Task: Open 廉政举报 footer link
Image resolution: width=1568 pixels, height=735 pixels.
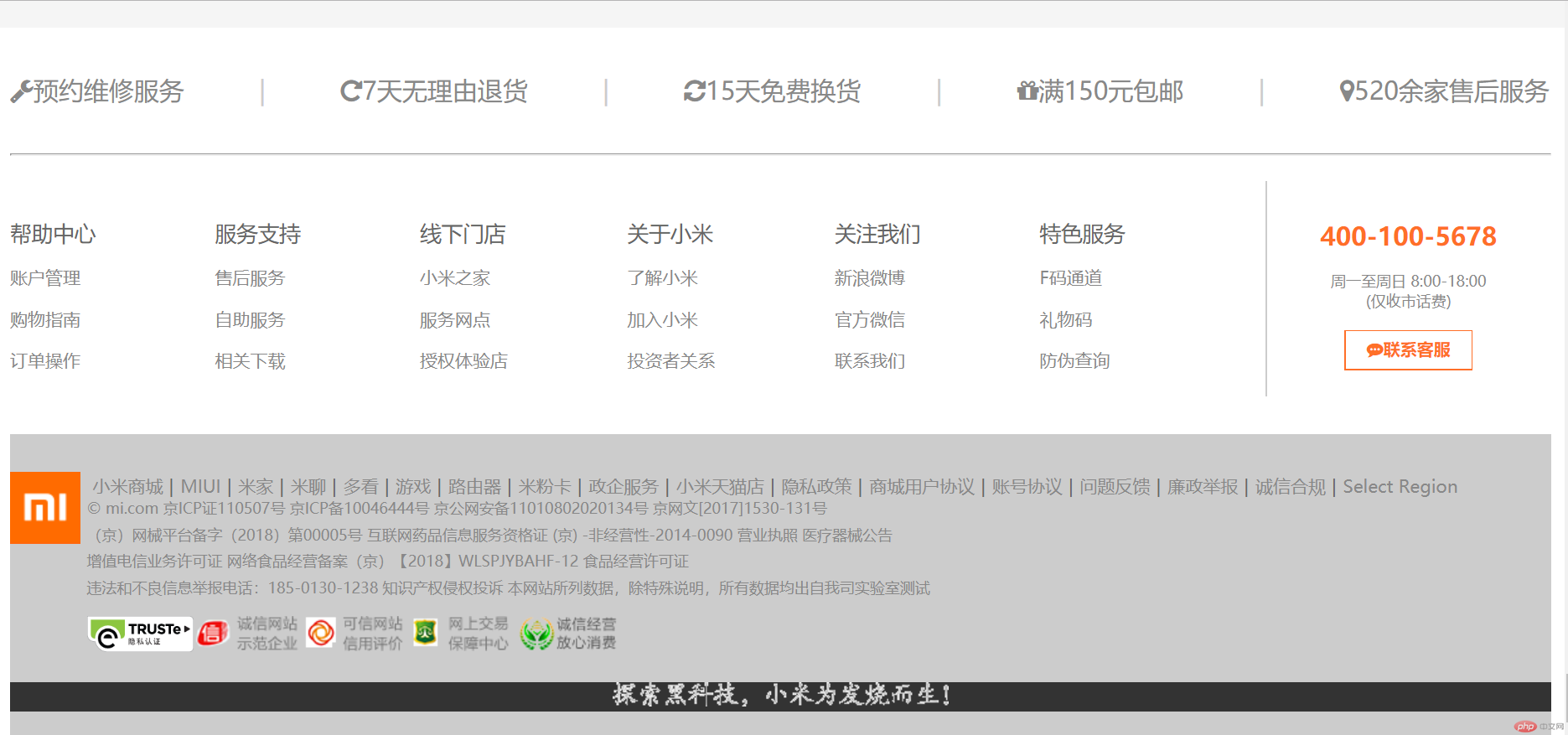Action: click(1203, 487)
